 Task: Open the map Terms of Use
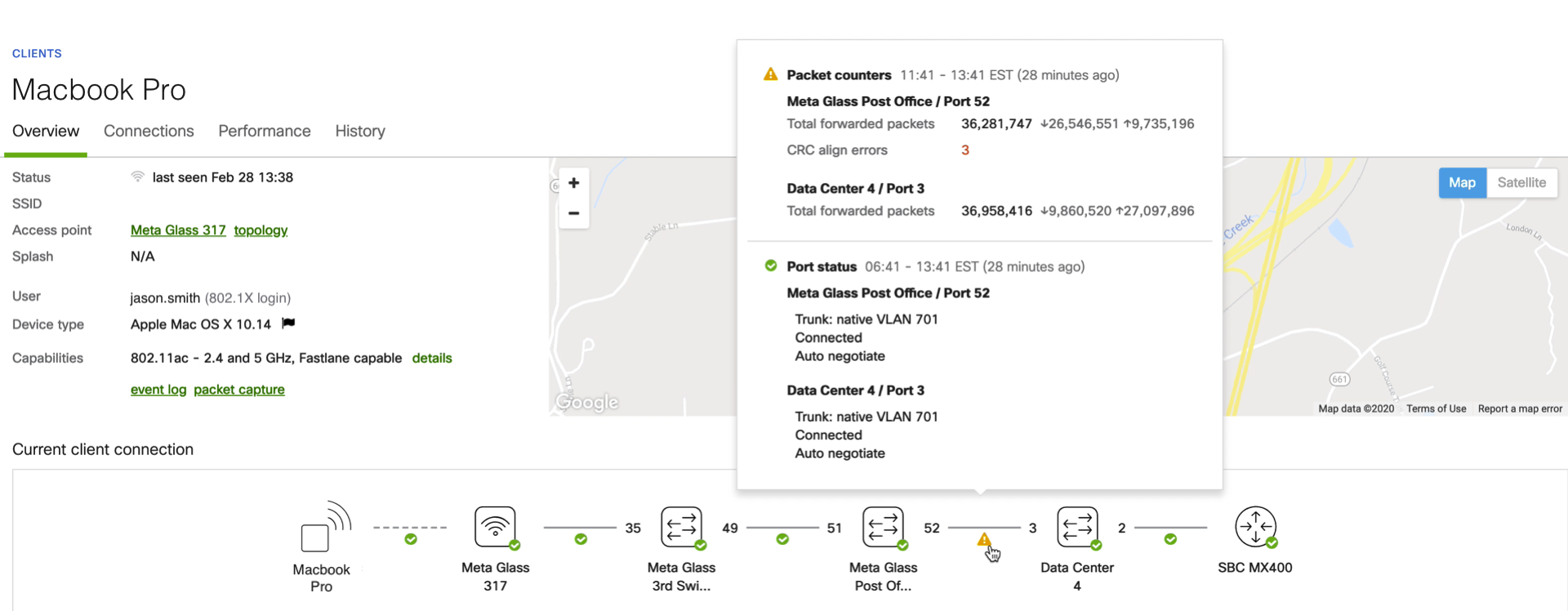(1436, 408)
